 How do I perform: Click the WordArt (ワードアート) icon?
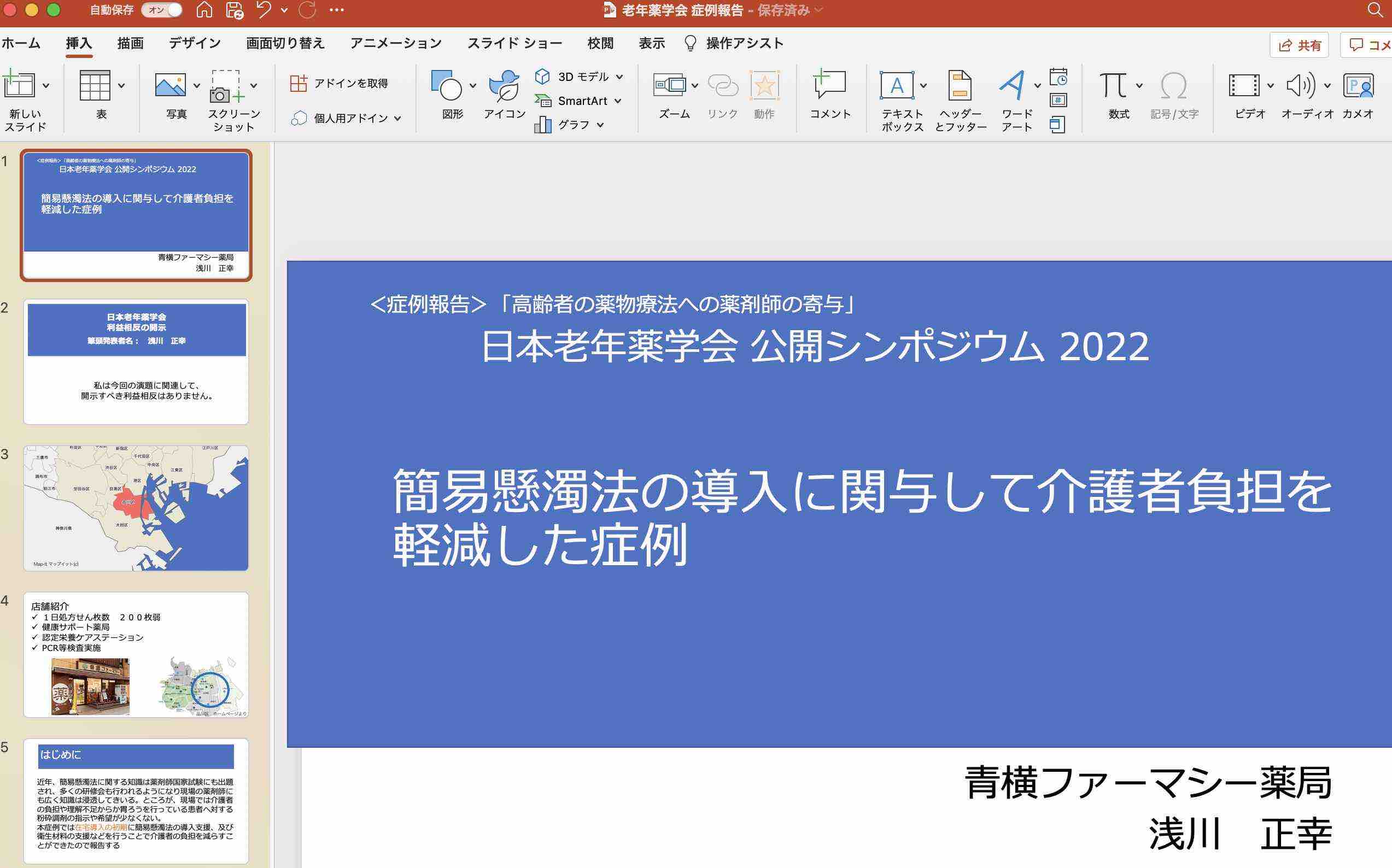1013,85
